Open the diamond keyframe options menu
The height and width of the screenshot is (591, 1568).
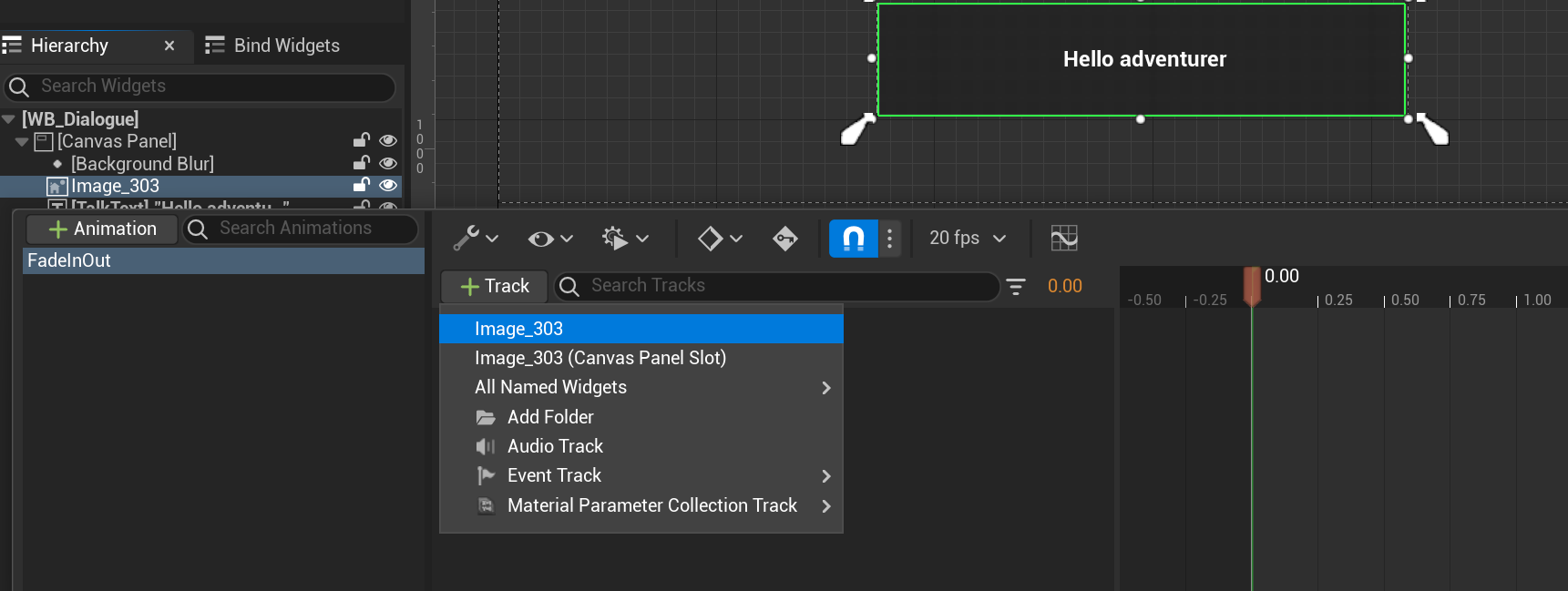719,239
